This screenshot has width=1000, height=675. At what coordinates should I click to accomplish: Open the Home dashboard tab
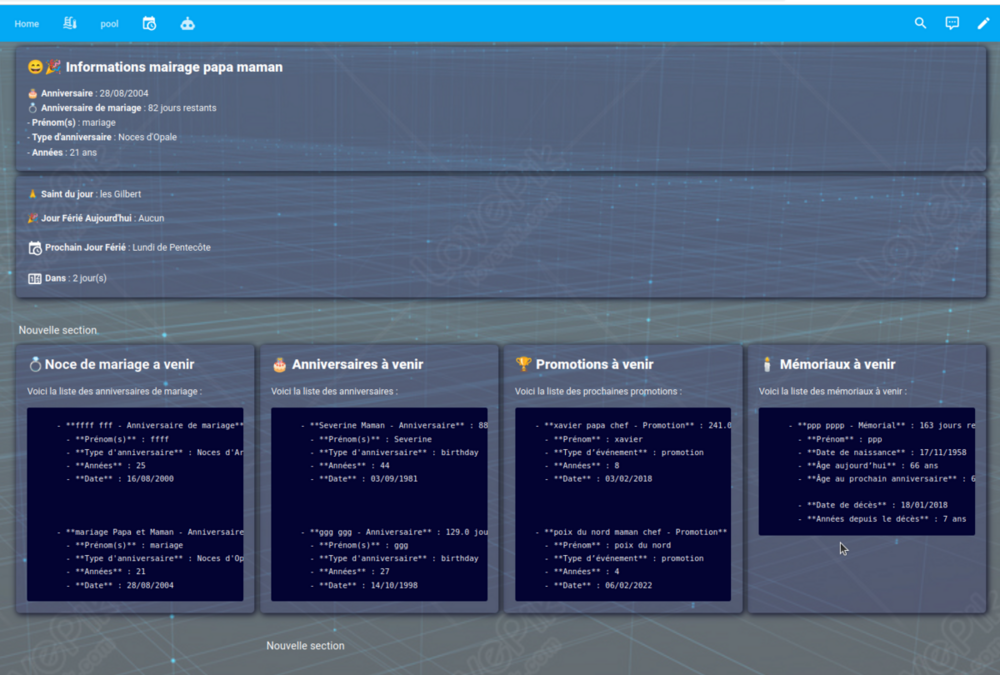[x=27, y=24]
